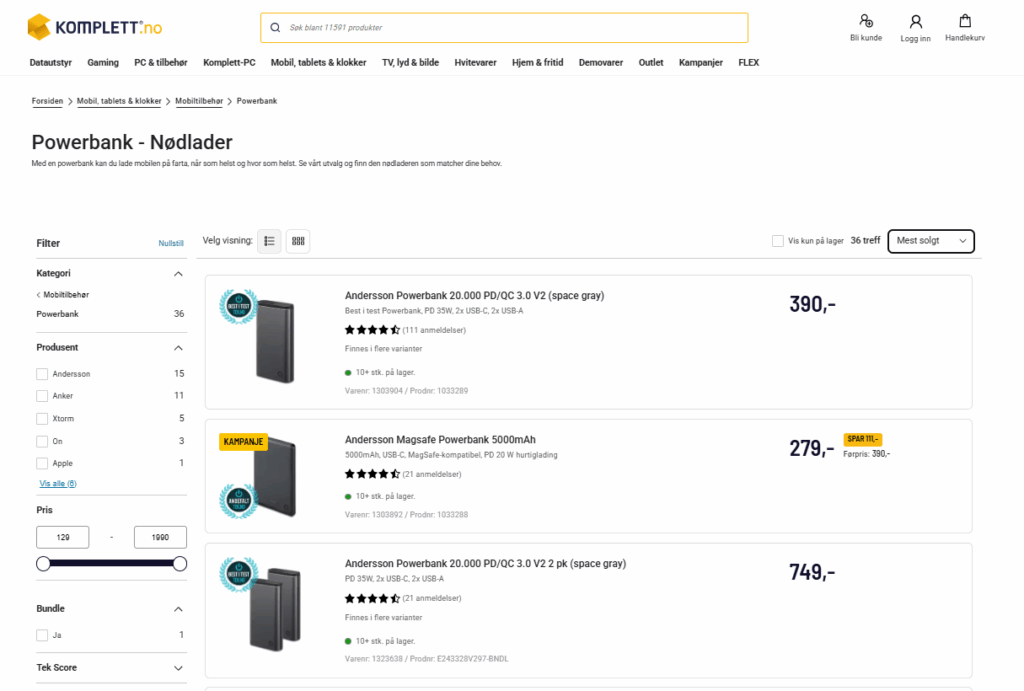
Task: Click the search magnifier icon
Action: pos(275,28)
